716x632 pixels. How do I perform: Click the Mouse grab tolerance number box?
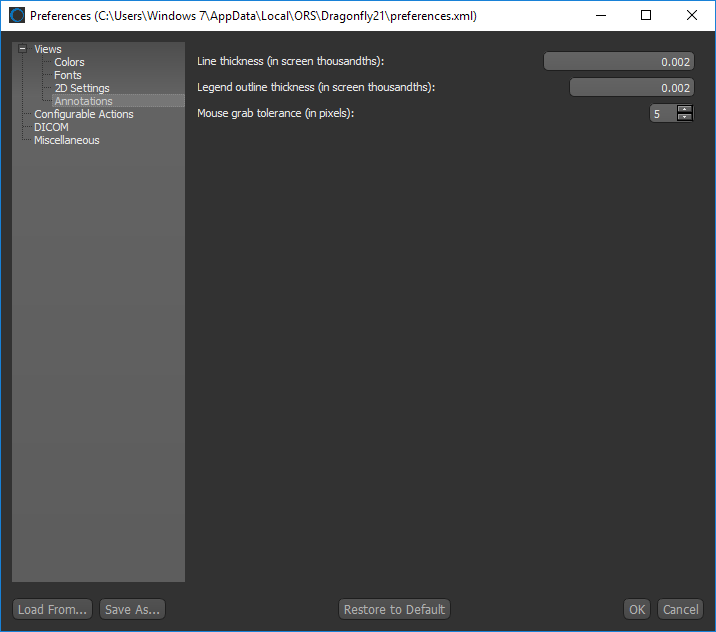[662, 113]
